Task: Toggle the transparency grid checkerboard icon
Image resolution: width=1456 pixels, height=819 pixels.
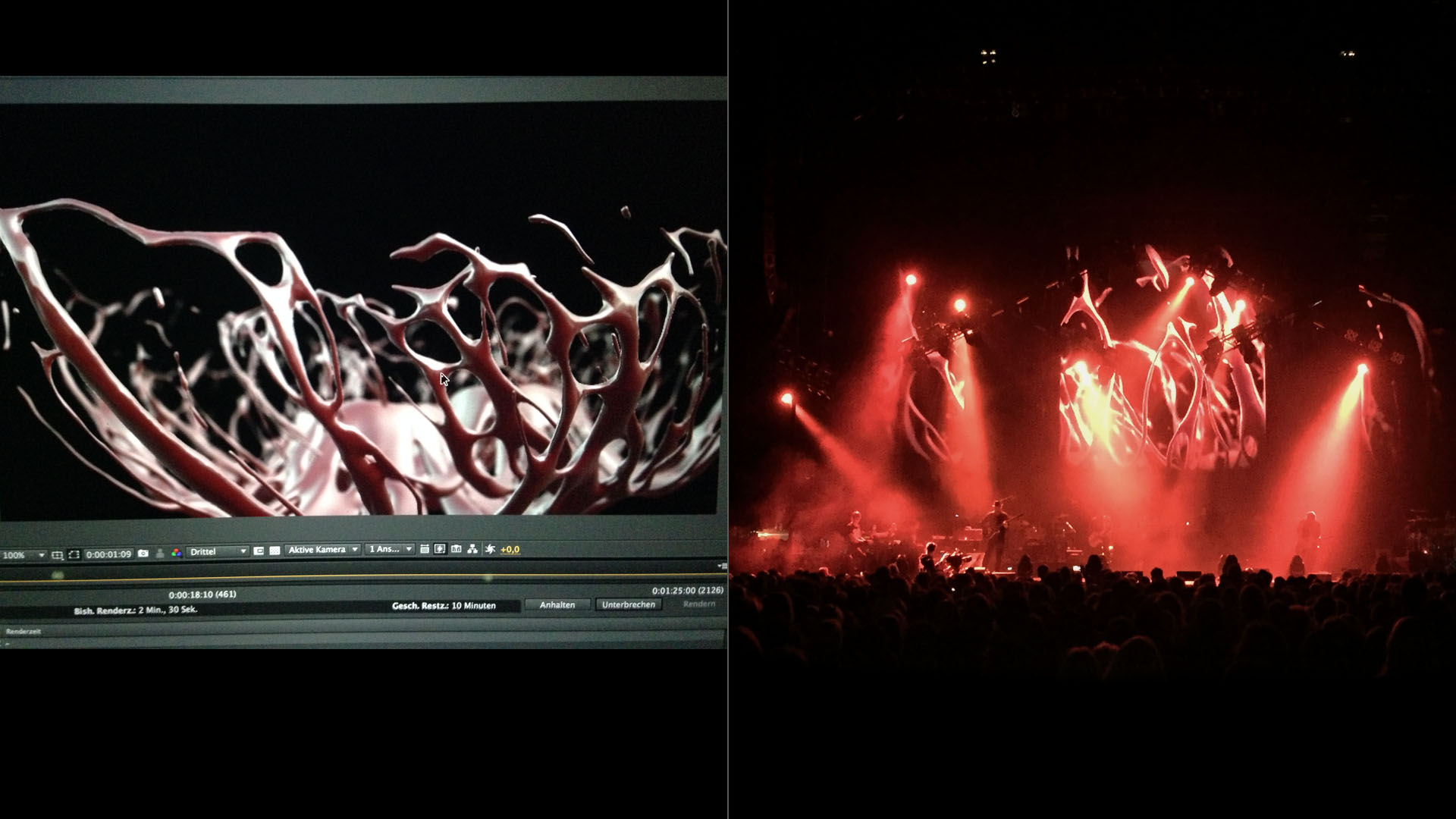Action: [x=275, y=551]
